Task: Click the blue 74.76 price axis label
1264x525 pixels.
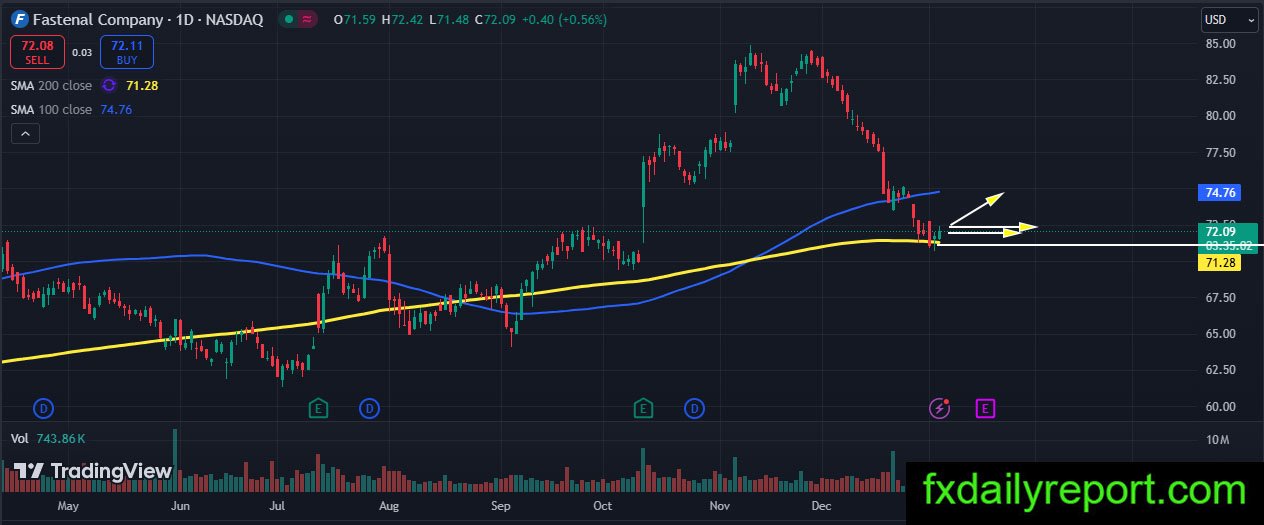Action: point(1221,193)
